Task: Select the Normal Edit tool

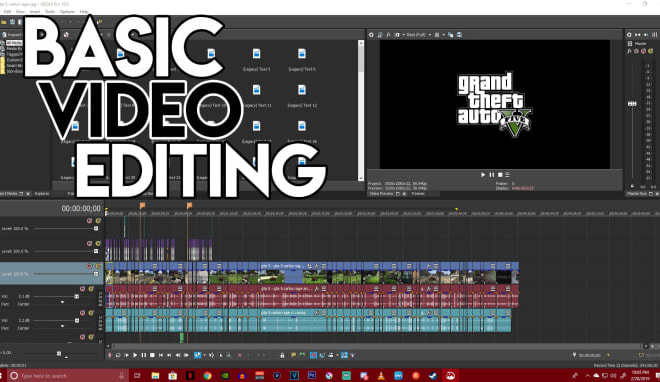Action: tap(197, 355)
